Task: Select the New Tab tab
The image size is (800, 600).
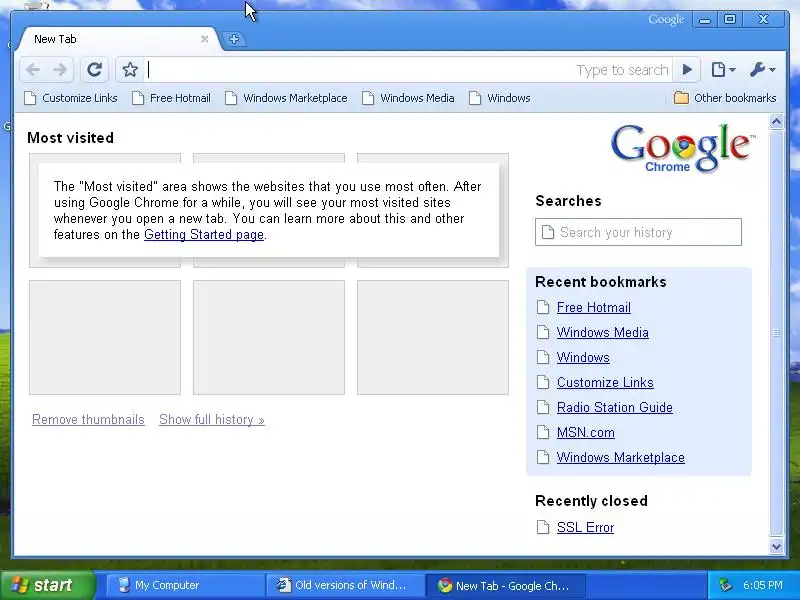Action: coord(117,39)
